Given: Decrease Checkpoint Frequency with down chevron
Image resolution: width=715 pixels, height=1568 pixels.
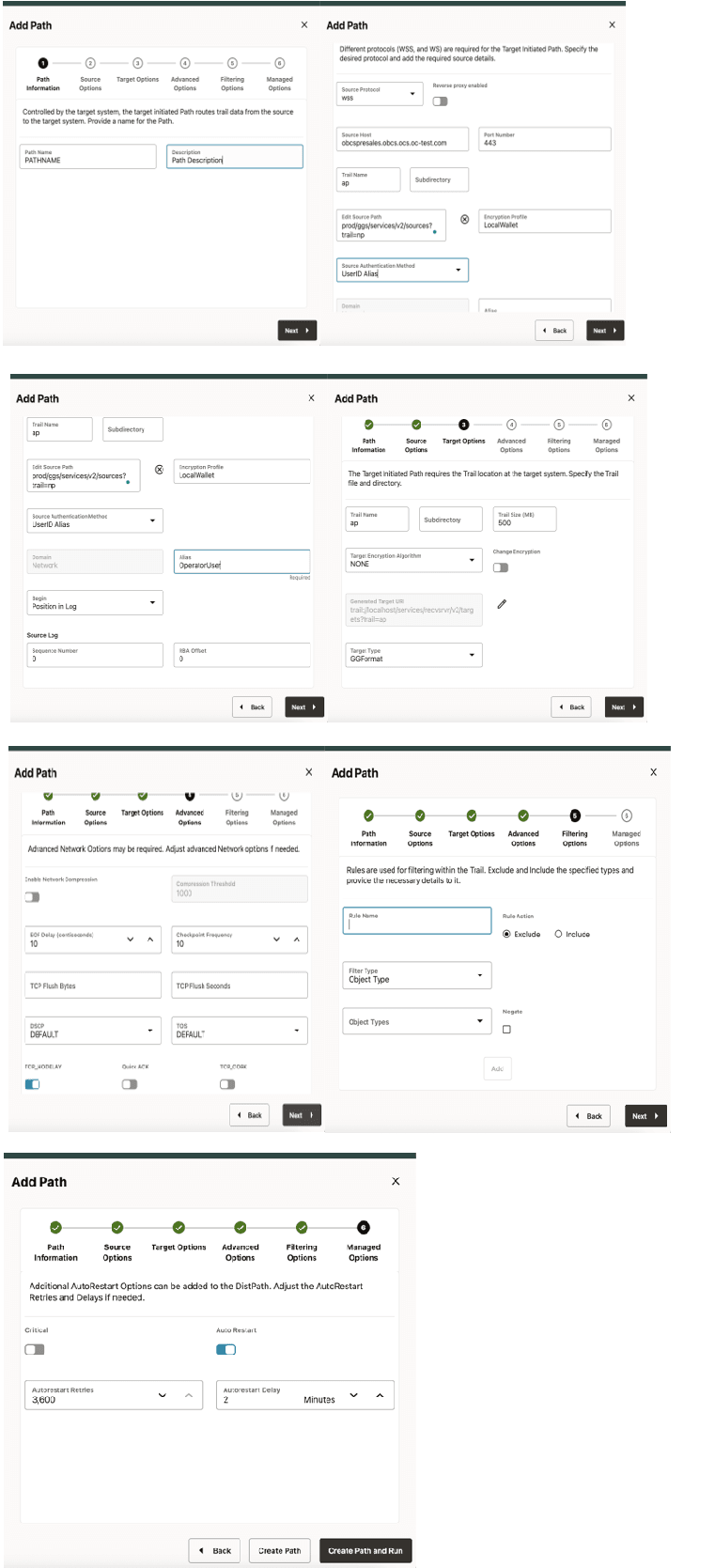Looking at the screenshot, I should click(277, 939).
